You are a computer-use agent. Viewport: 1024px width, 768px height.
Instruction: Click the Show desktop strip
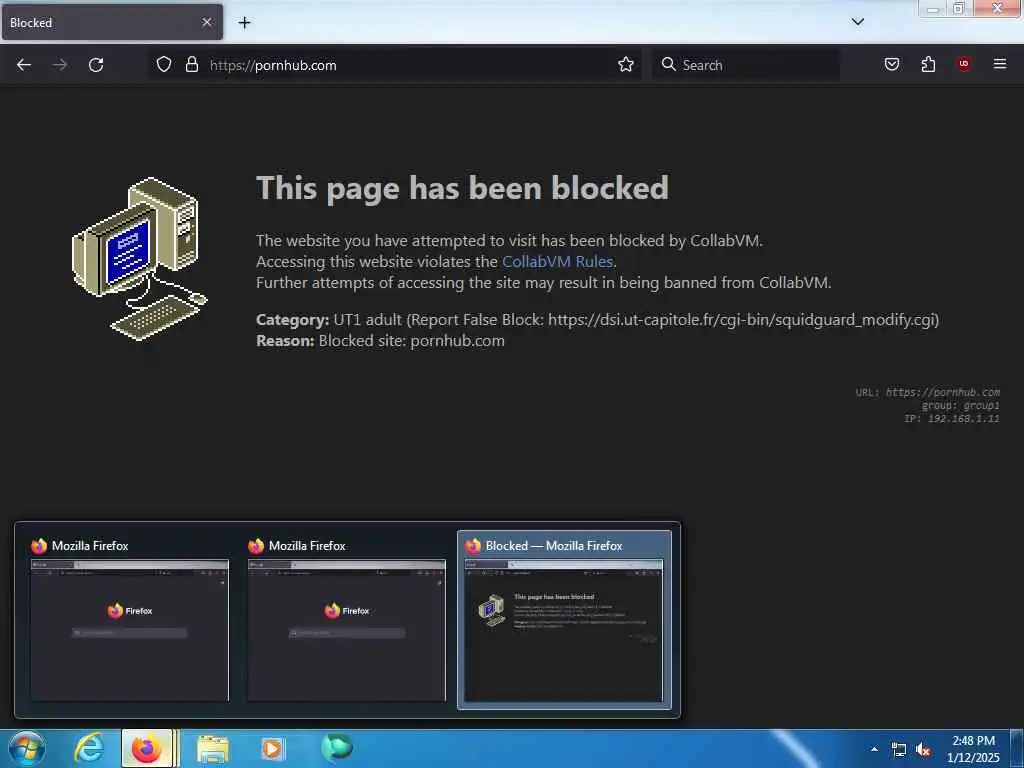tap(1017, 748)
